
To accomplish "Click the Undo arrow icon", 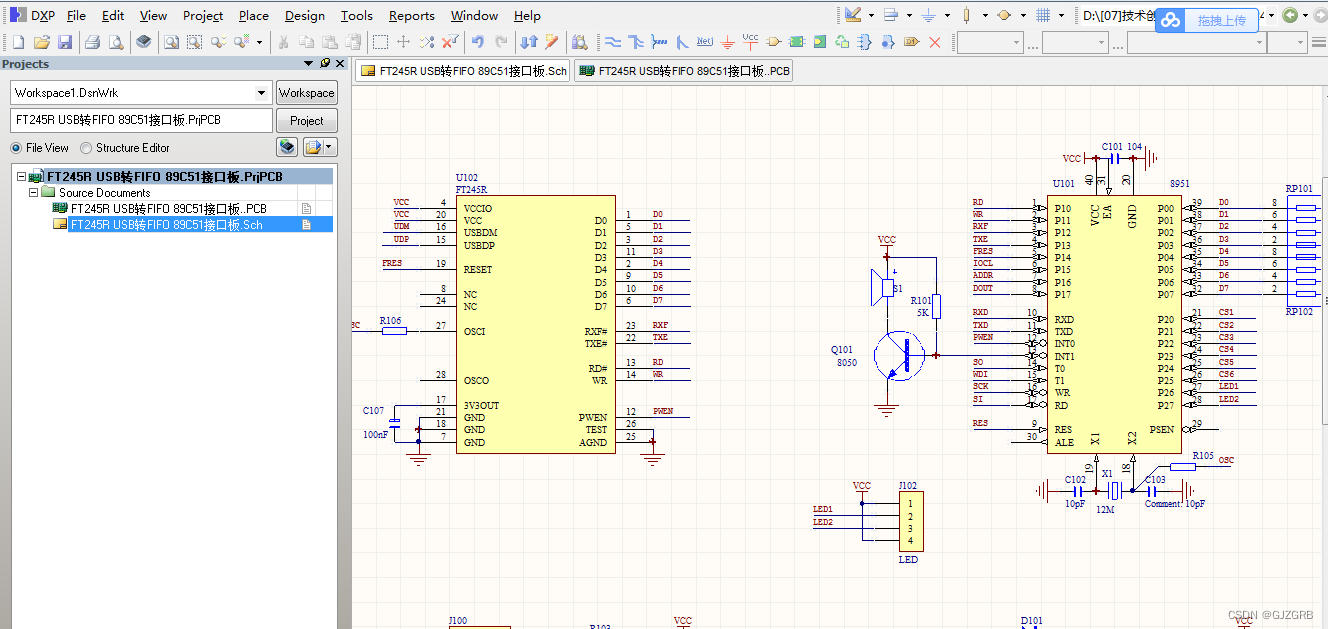I will coord(478,42).
